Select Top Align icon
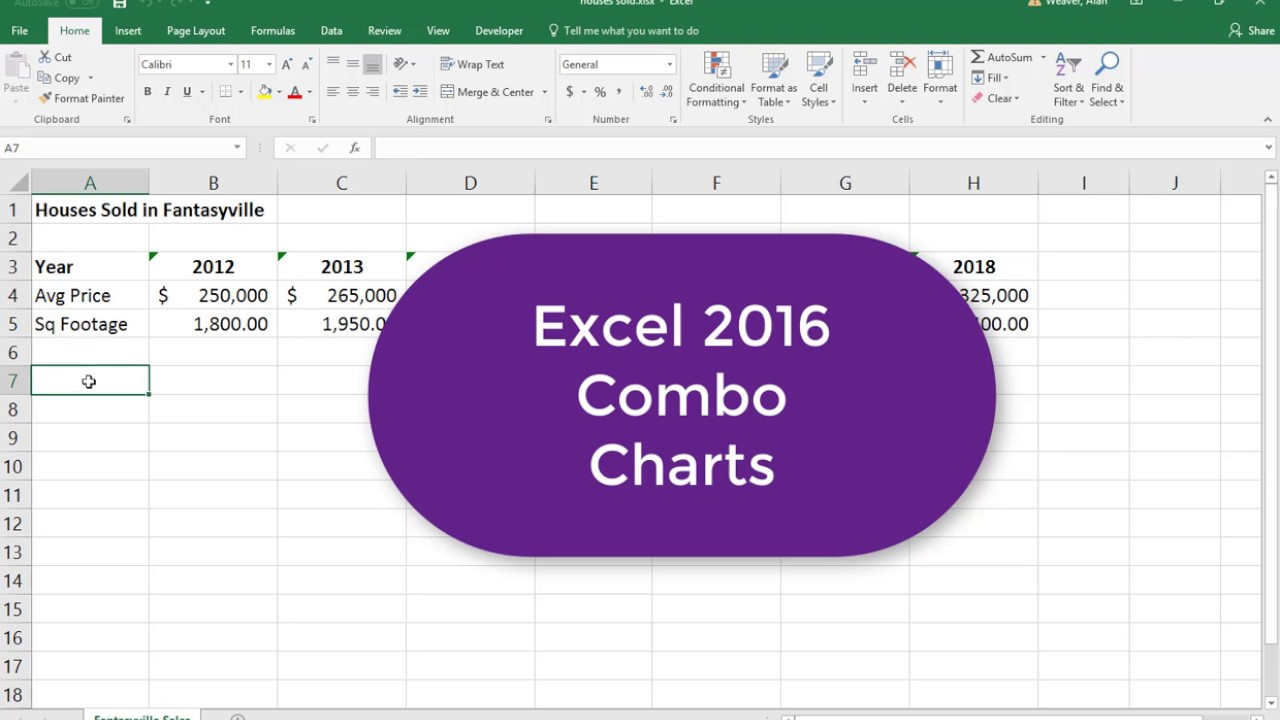 [x=333, y=64]
